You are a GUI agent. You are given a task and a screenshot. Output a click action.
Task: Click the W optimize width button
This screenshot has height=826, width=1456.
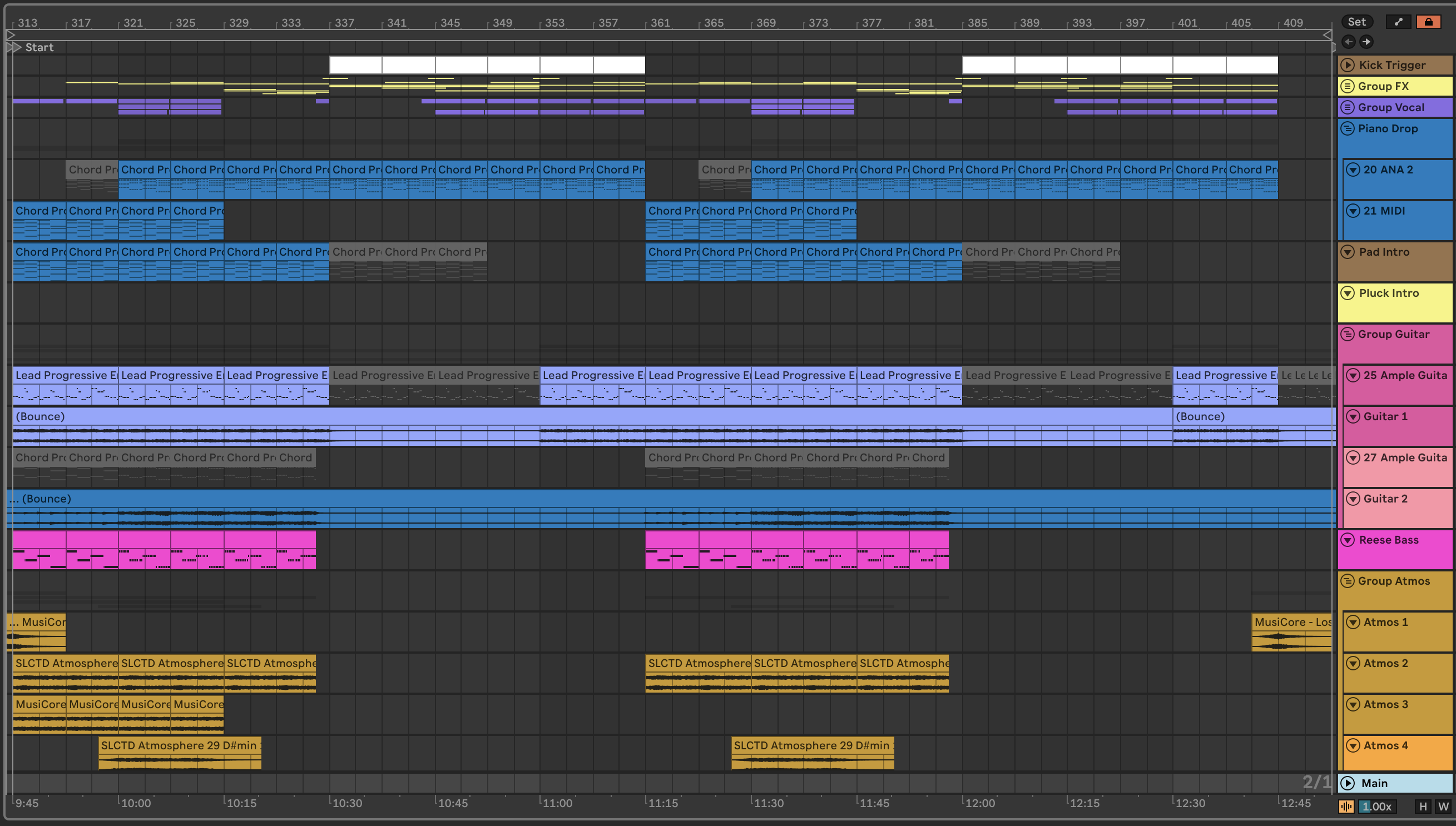point(1443,807)
